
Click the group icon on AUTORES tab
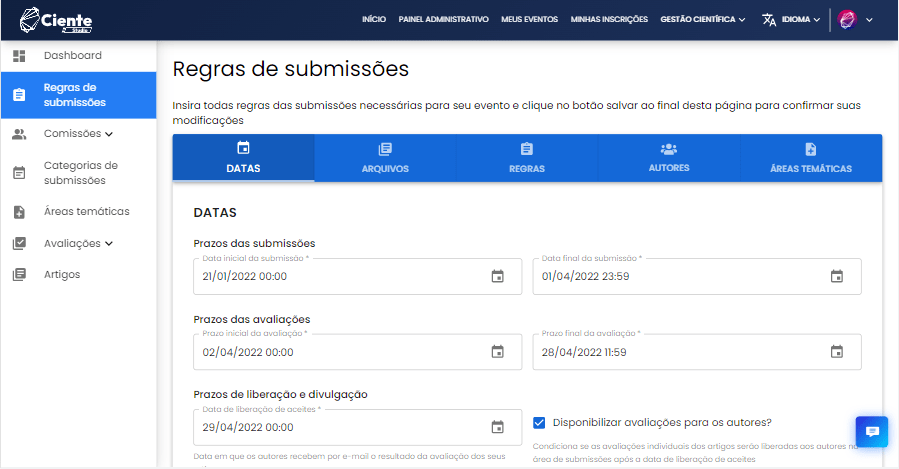669,149
